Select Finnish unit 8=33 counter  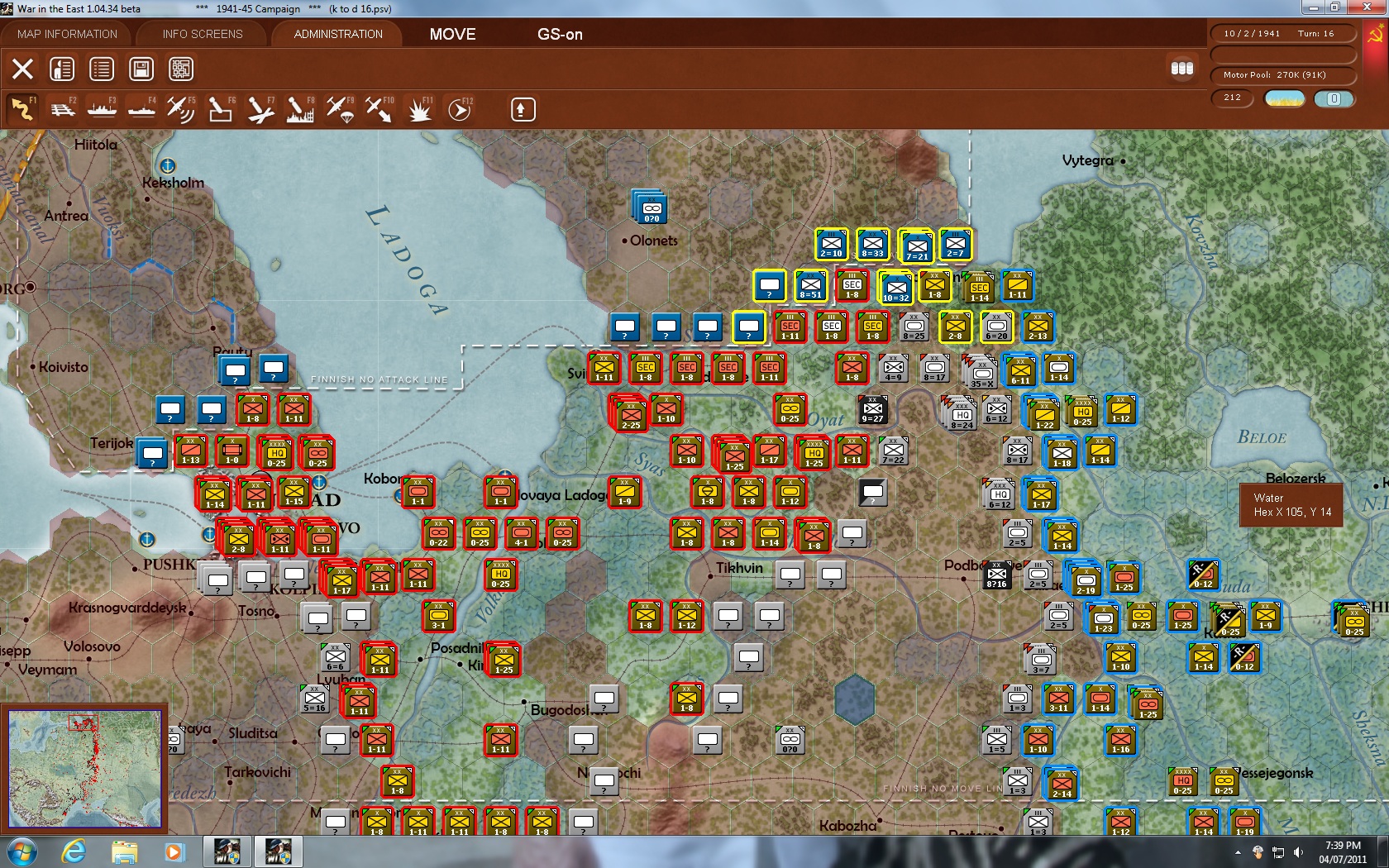(x=872, y=245)
